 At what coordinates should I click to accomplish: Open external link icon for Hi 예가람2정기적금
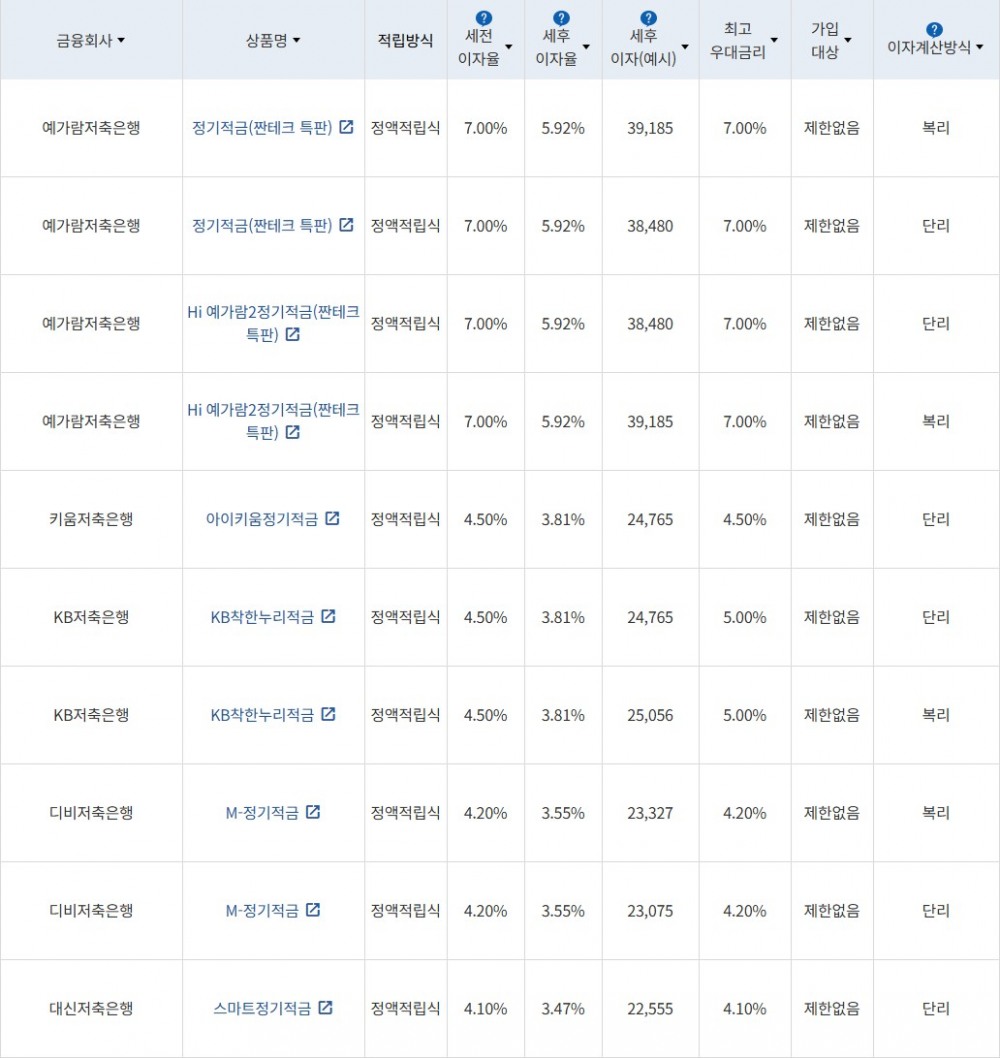(291, 334)
